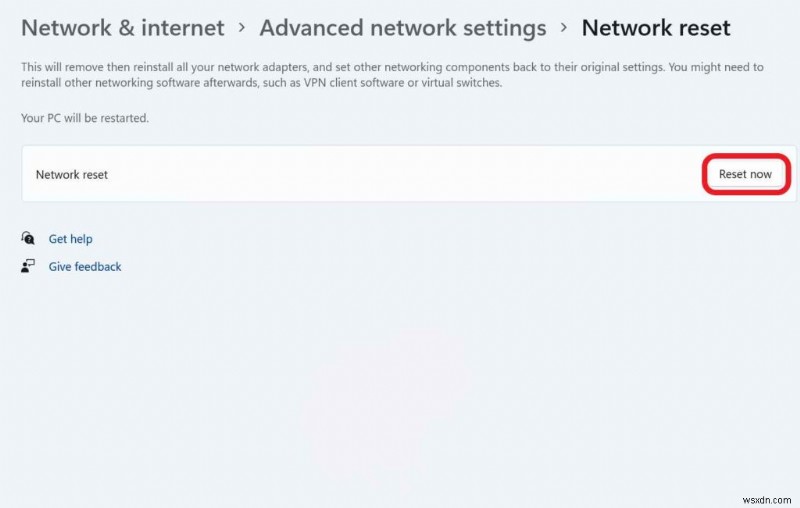Viewport: 800px width, 508px height.
Task: Click the chevron after Network & internet
Action: (242, 29)
